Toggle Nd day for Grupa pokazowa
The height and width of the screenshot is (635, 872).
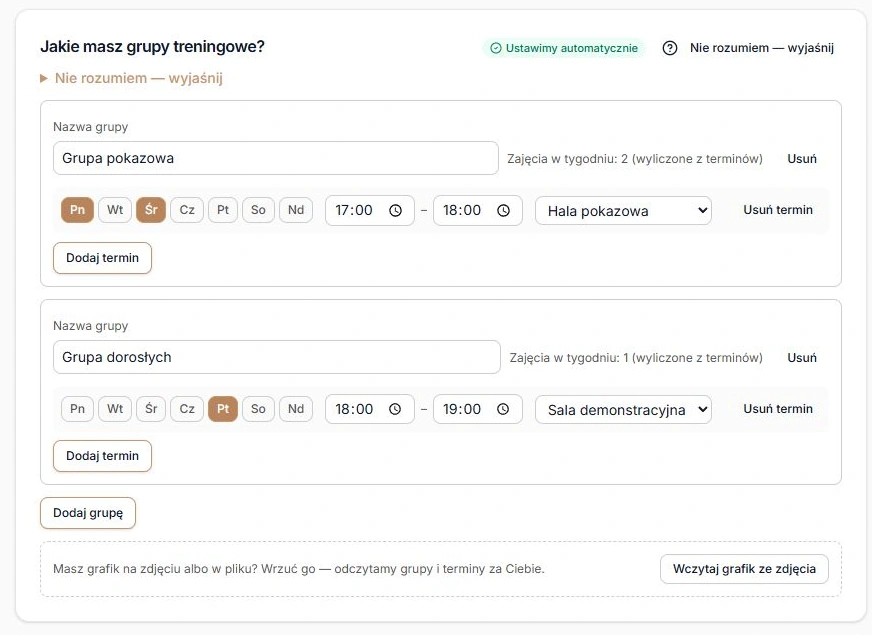coord(296,210)
